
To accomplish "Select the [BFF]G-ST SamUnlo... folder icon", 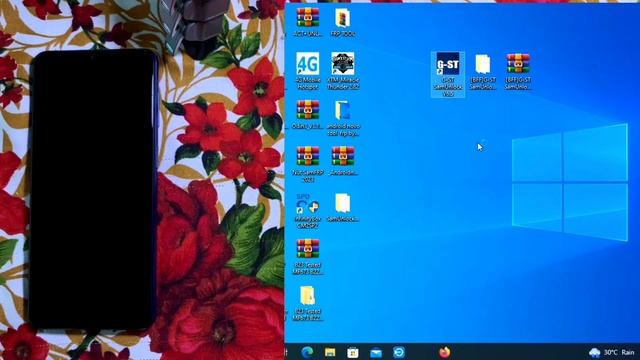I will pos(483,71).
